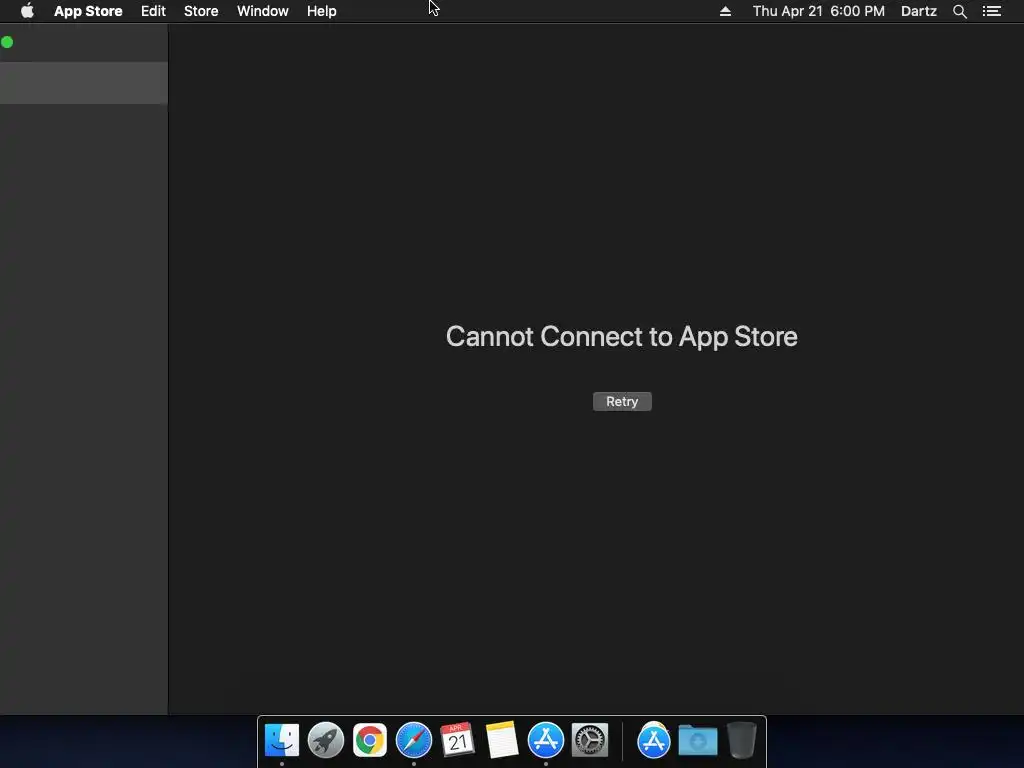Launch Google Chrome from the Dock
Viewport: 1024px width, 768px height.
click(370, 740)
